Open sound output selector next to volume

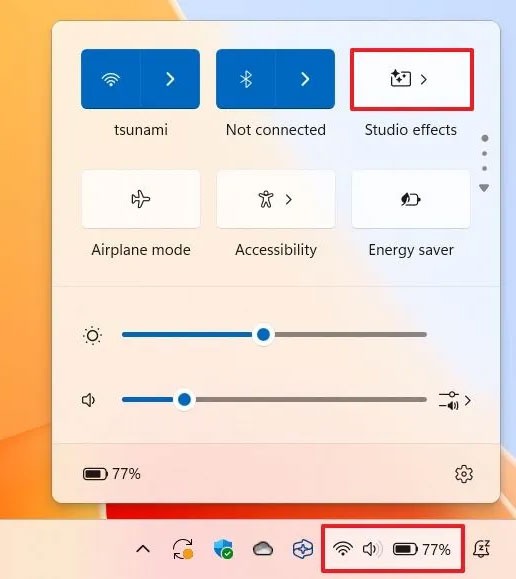coord(455,401)
